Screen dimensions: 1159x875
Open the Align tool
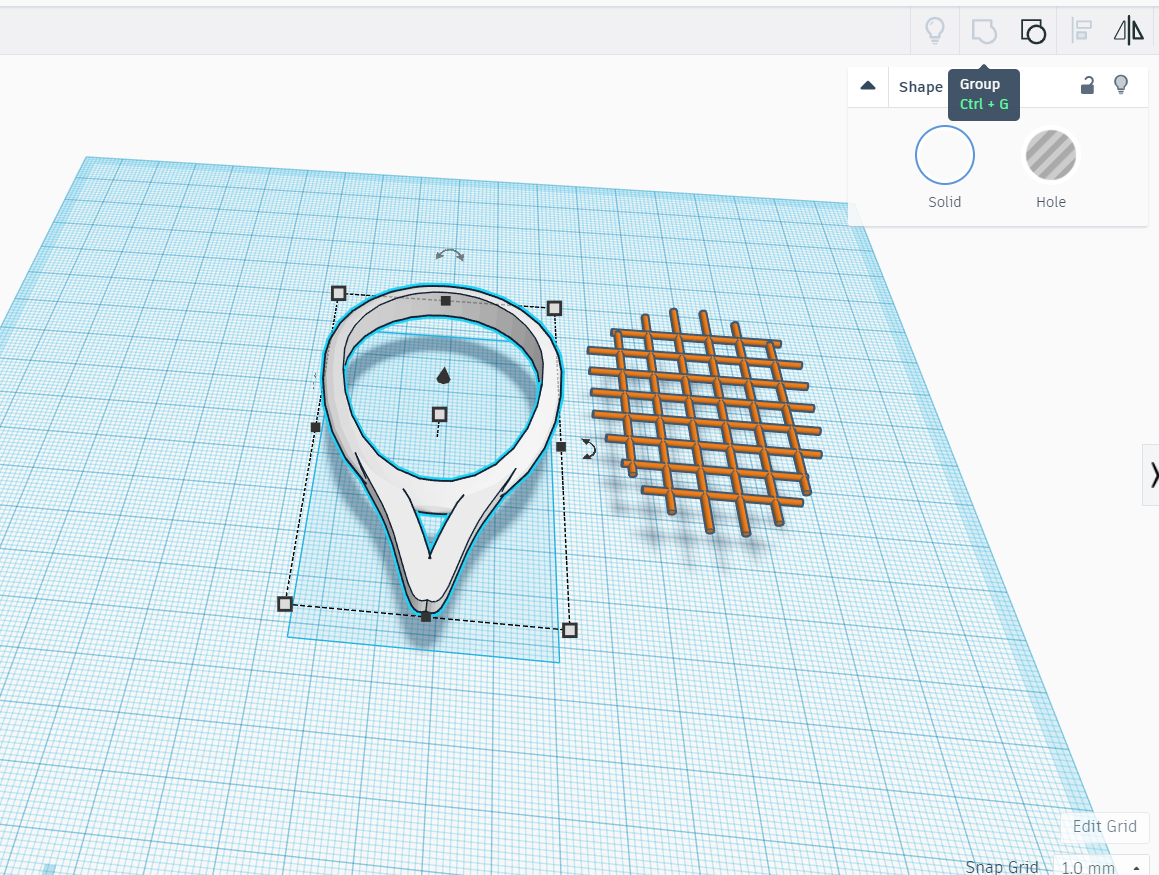click(x=1081, y=30)
